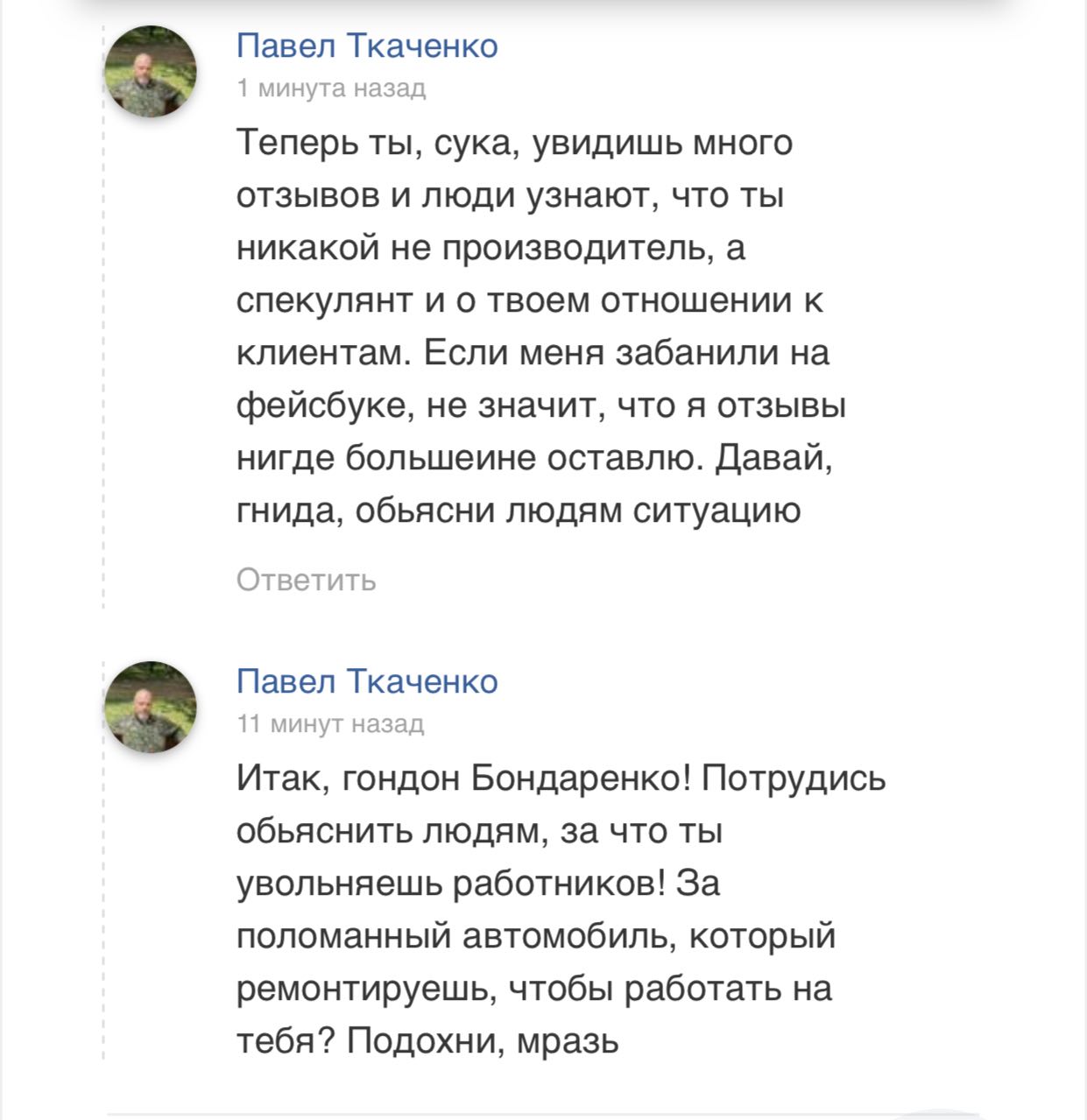Viewport: 1087px width, 1120px height.
Task: Click the dashed thread line beside the second comment
Action: [x=103, y=860]
